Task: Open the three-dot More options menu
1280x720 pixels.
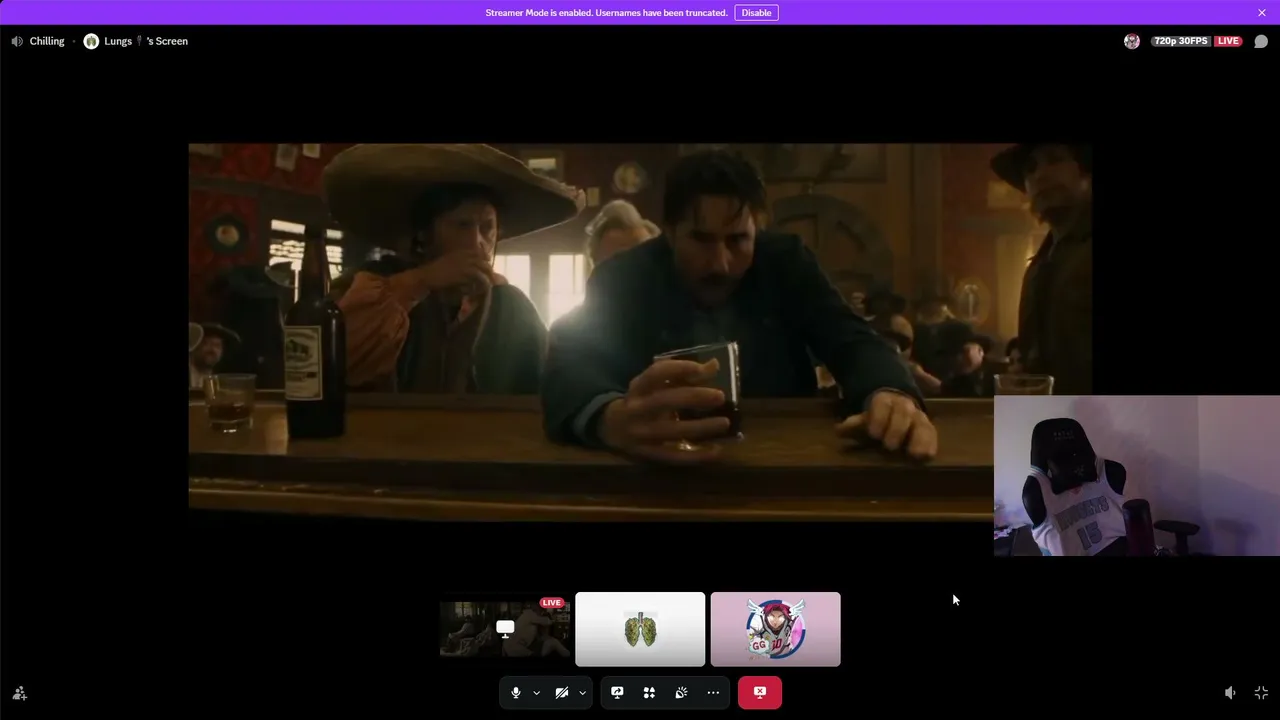Action: tap(713, 693)
